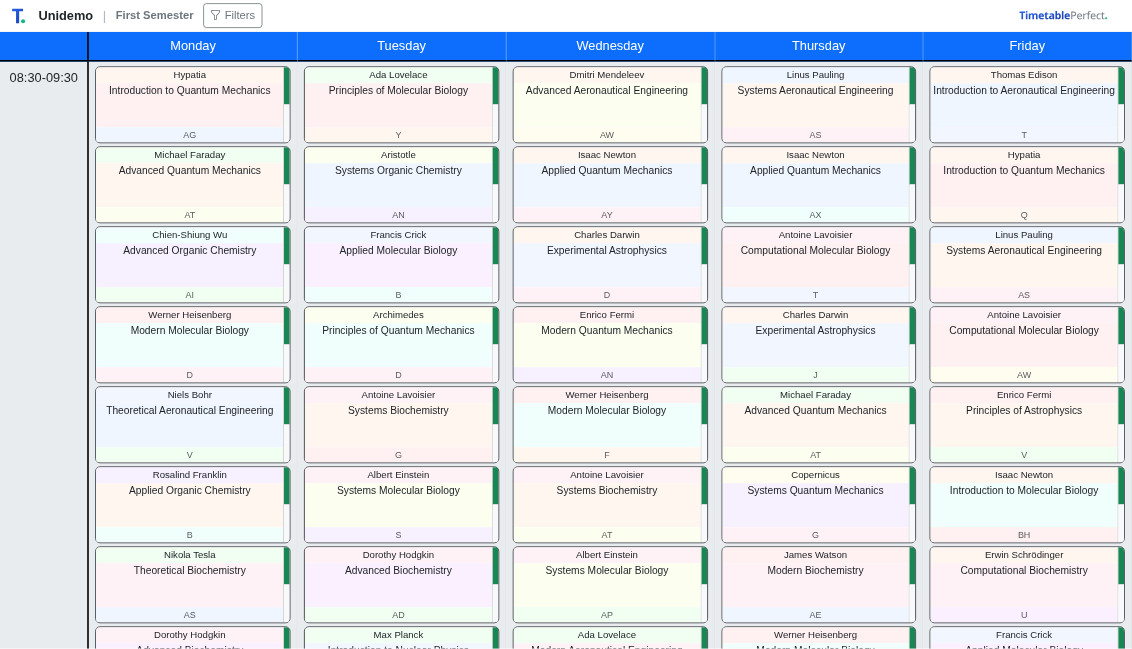The image size is (1132, 649).
Task: Open Tuesday Albert Einstein Systems Molecular Biology card
Action: (401, 505)
